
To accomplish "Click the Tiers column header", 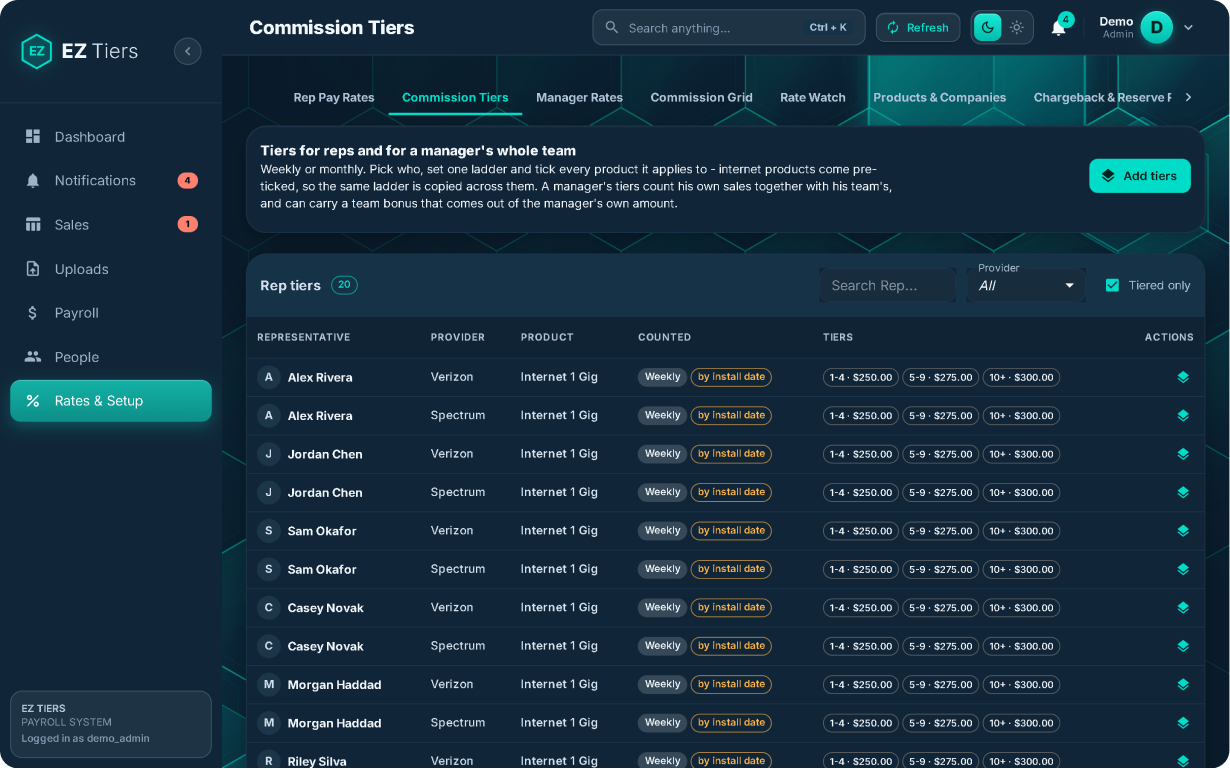I will [838, 337].
